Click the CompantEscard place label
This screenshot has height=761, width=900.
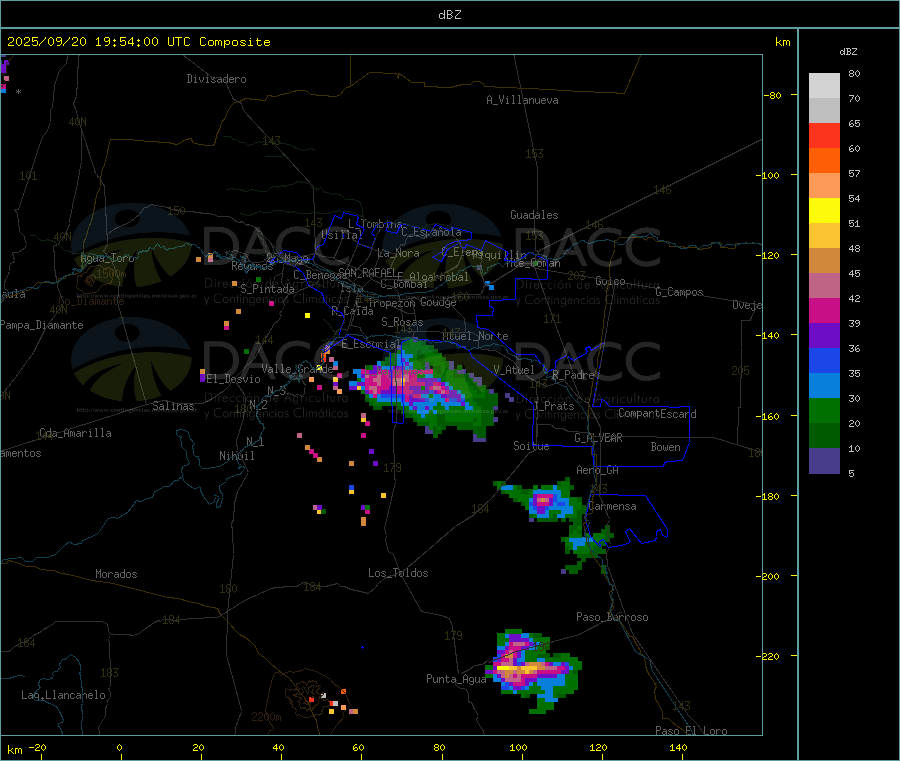657,413
